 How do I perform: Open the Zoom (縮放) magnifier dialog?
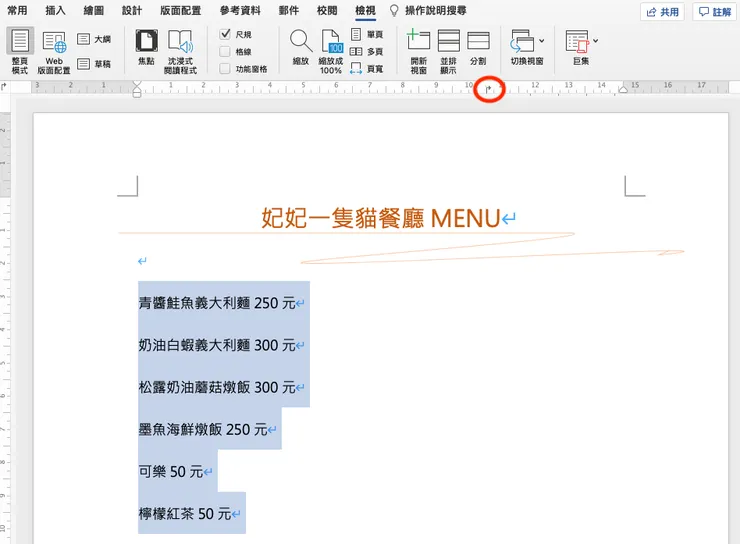point(301,47)
